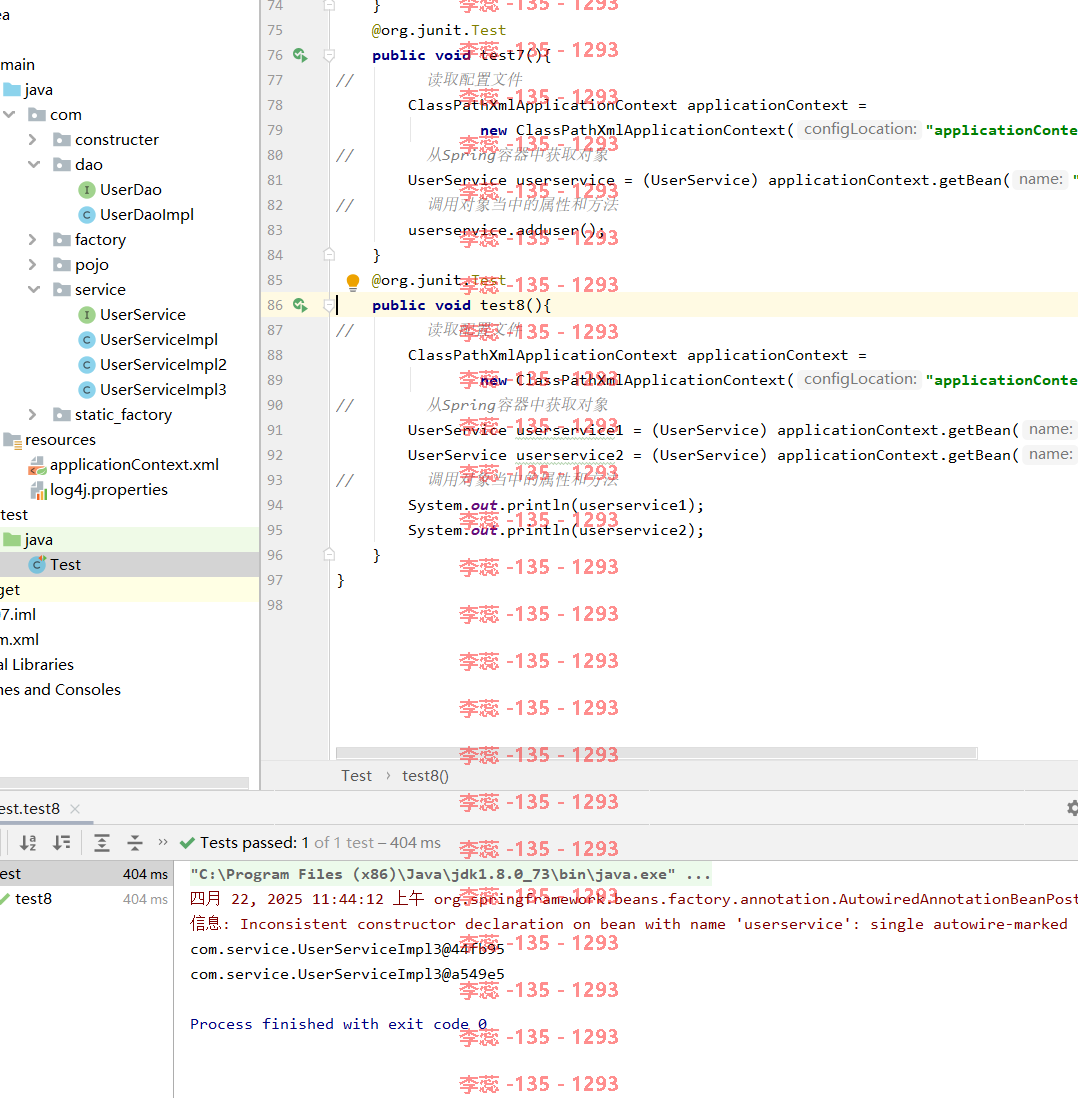This screenshot has height=1098, width=1078.
Task: Select the Test class in tree
Action: click(x=65, y=564)
